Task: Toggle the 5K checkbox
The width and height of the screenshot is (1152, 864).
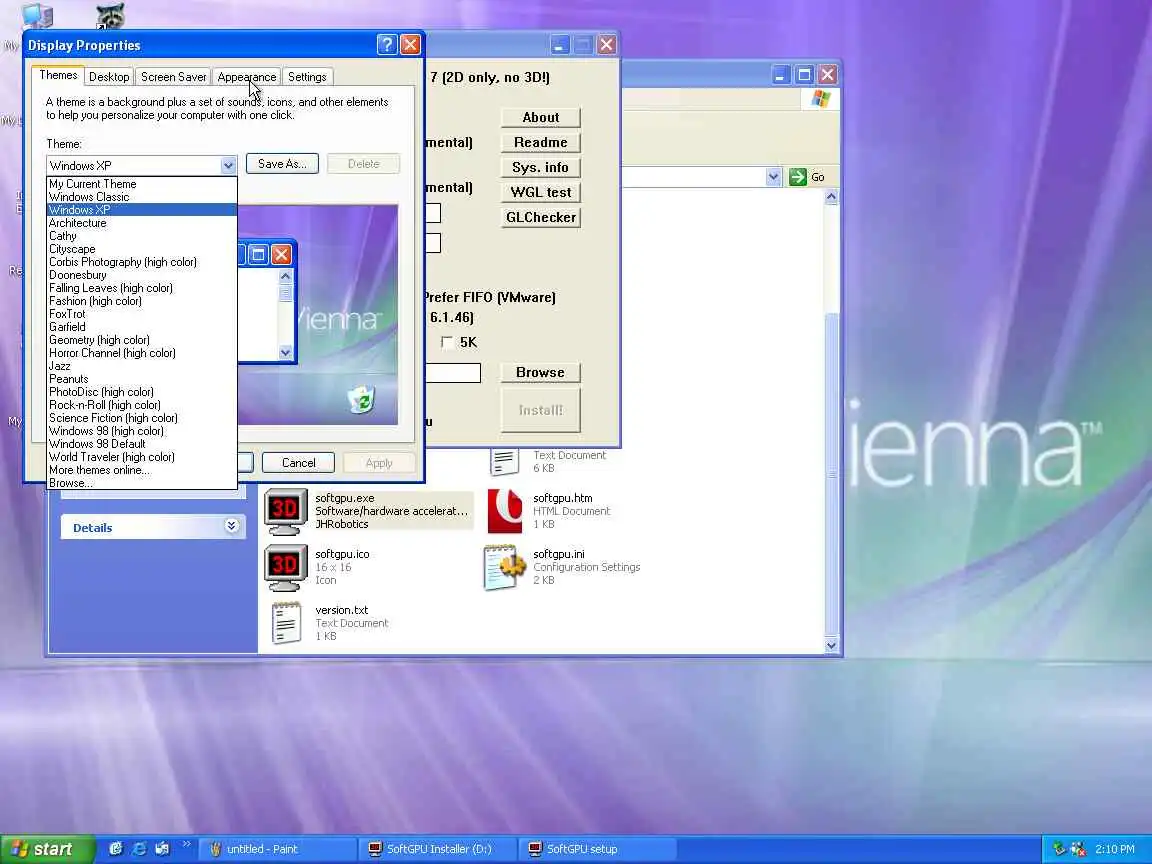Action: [447, 342]
